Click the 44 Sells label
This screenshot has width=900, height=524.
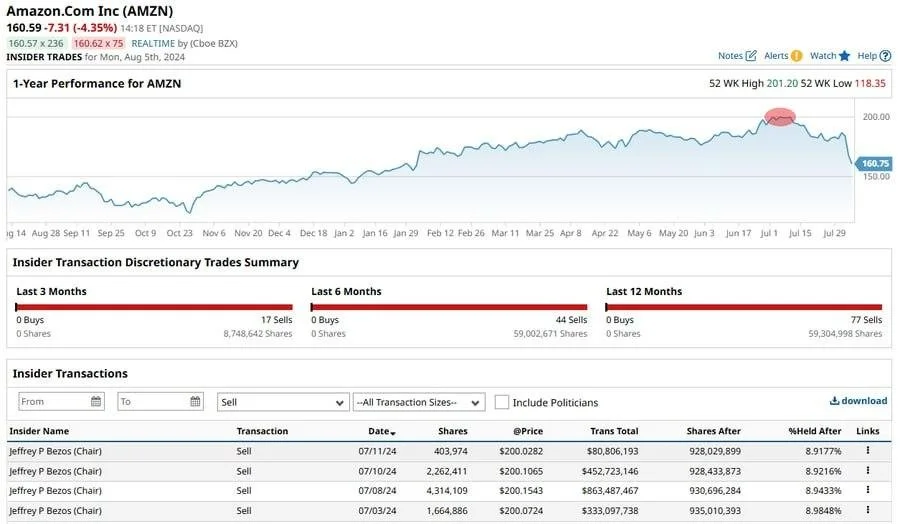coord(571,320)
